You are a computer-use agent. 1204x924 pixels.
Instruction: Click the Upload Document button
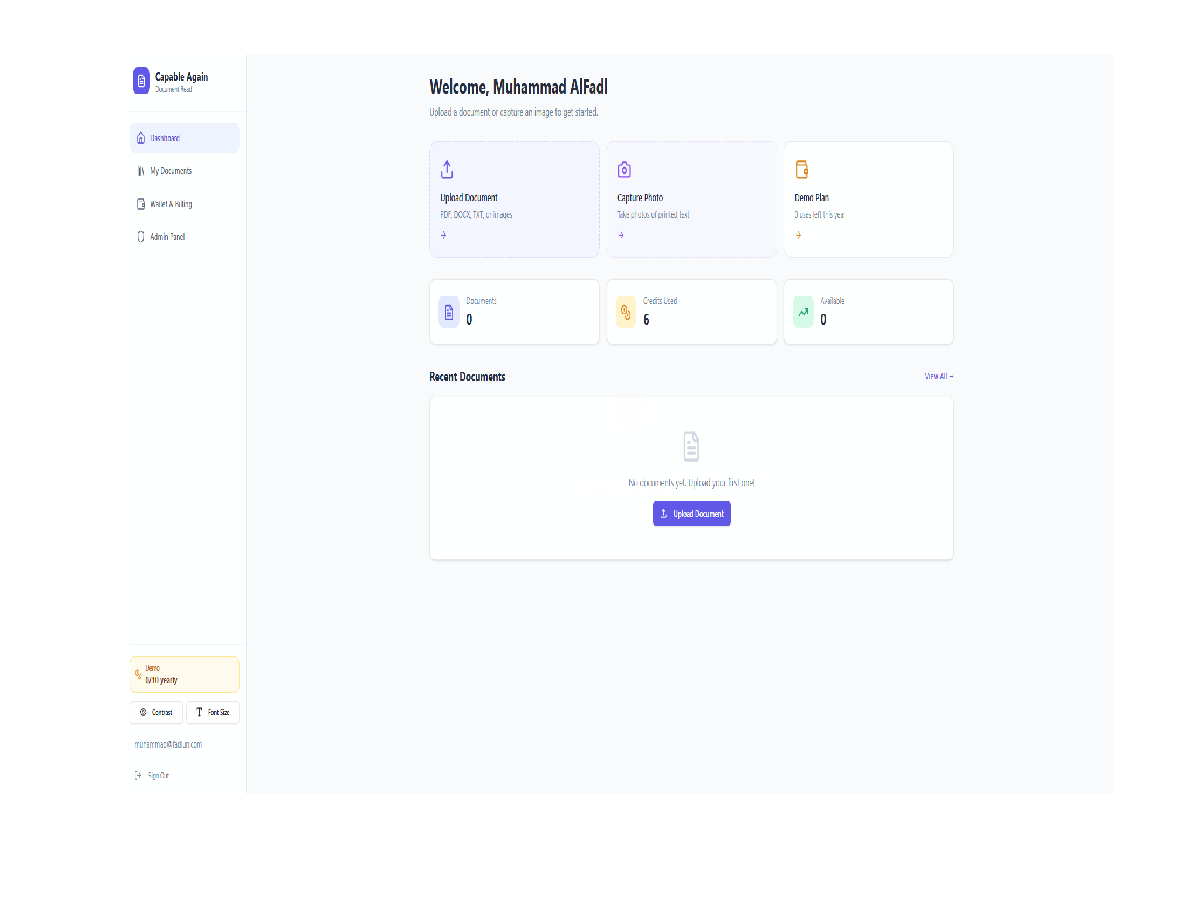(x=691, y=513)
